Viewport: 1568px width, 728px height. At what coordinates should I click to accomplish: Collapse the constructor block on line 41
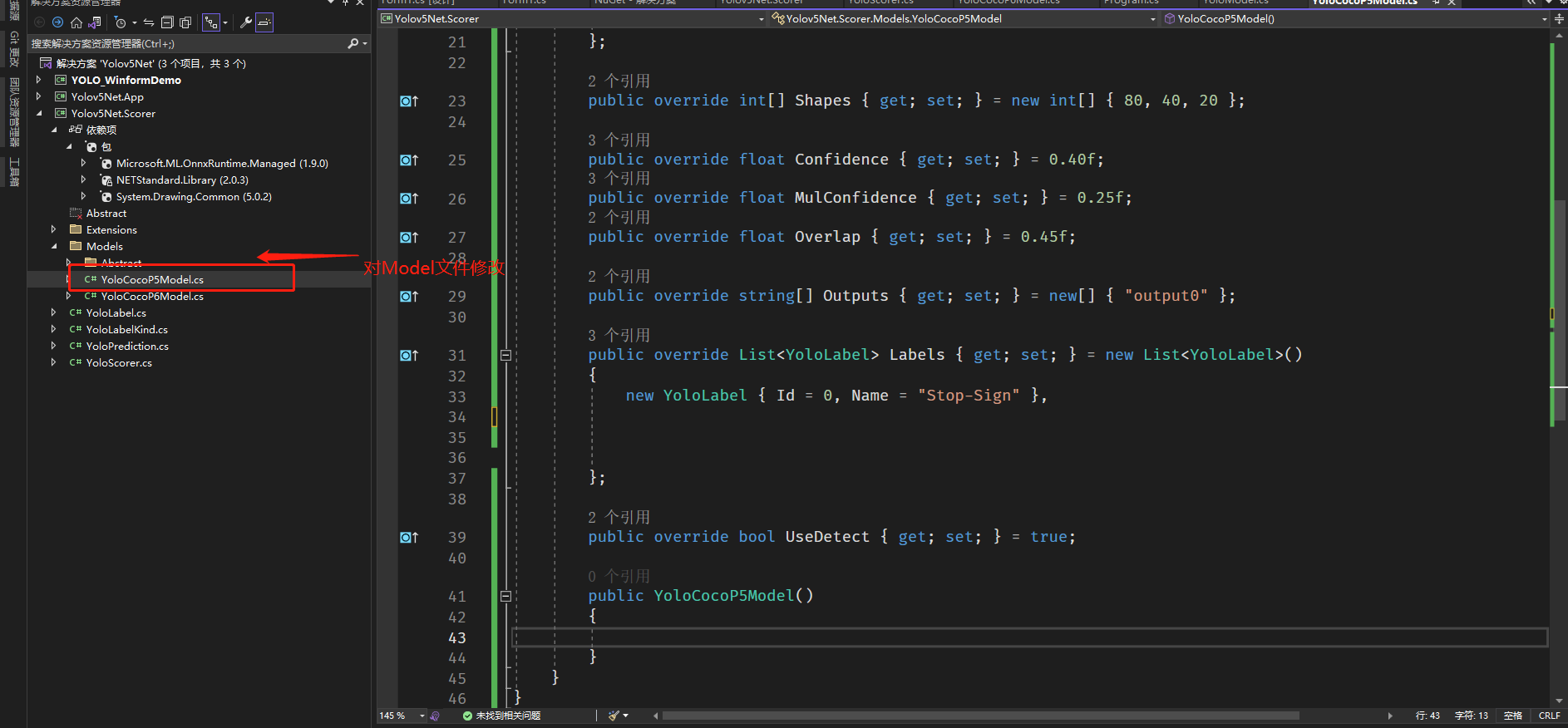(505, 596)
